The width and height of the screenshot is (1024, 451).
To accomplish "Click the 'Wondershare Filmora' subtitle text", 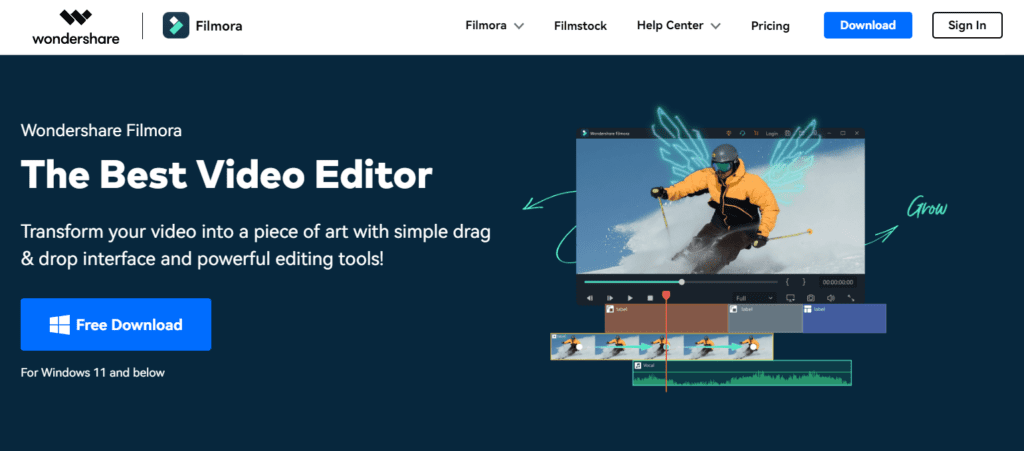I will coord(101,131).
